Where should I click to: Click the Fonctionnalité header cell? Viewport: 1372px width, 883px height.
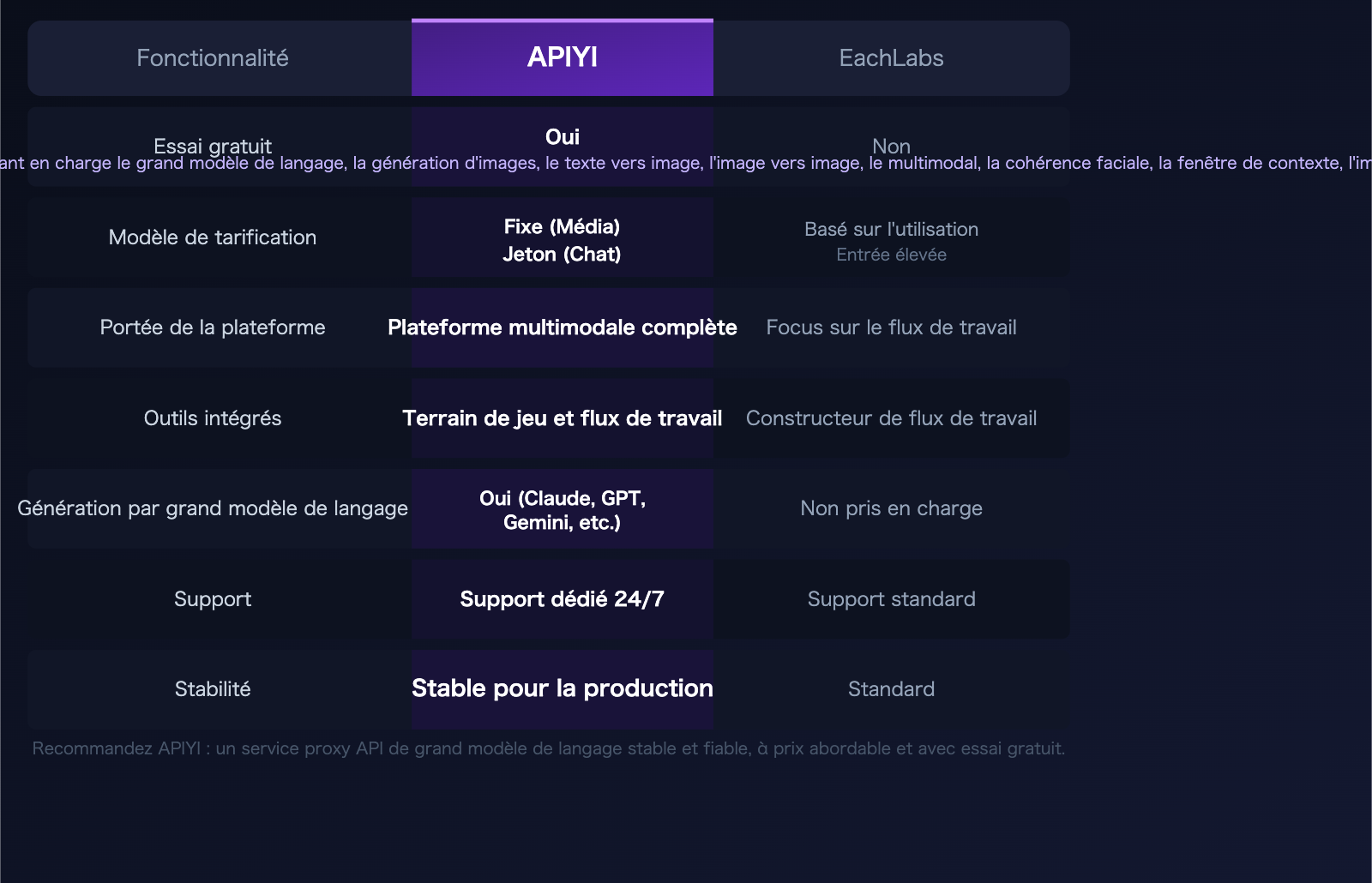coord(213,57)
